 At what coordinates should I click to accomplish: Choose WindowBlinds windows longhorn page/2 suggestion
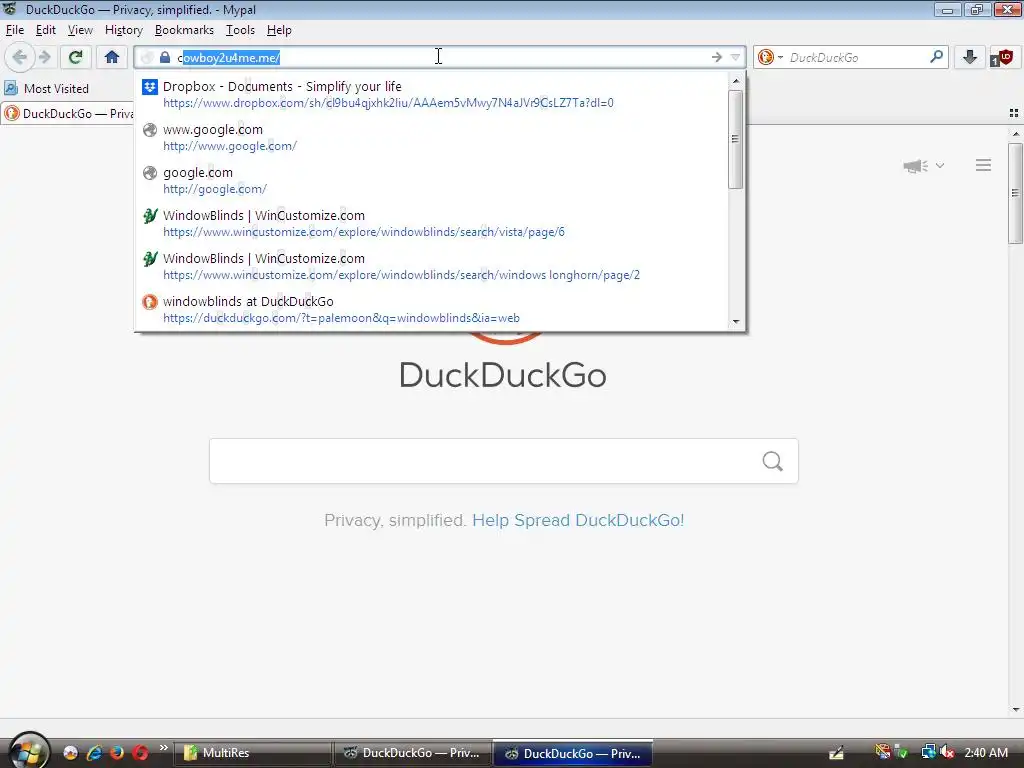431,266
